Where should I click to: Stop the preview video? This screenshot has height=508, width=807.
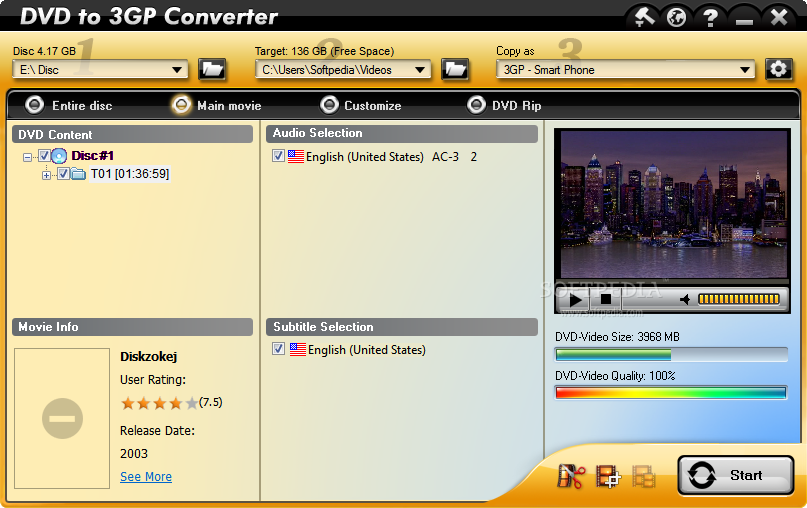(606, 299)
